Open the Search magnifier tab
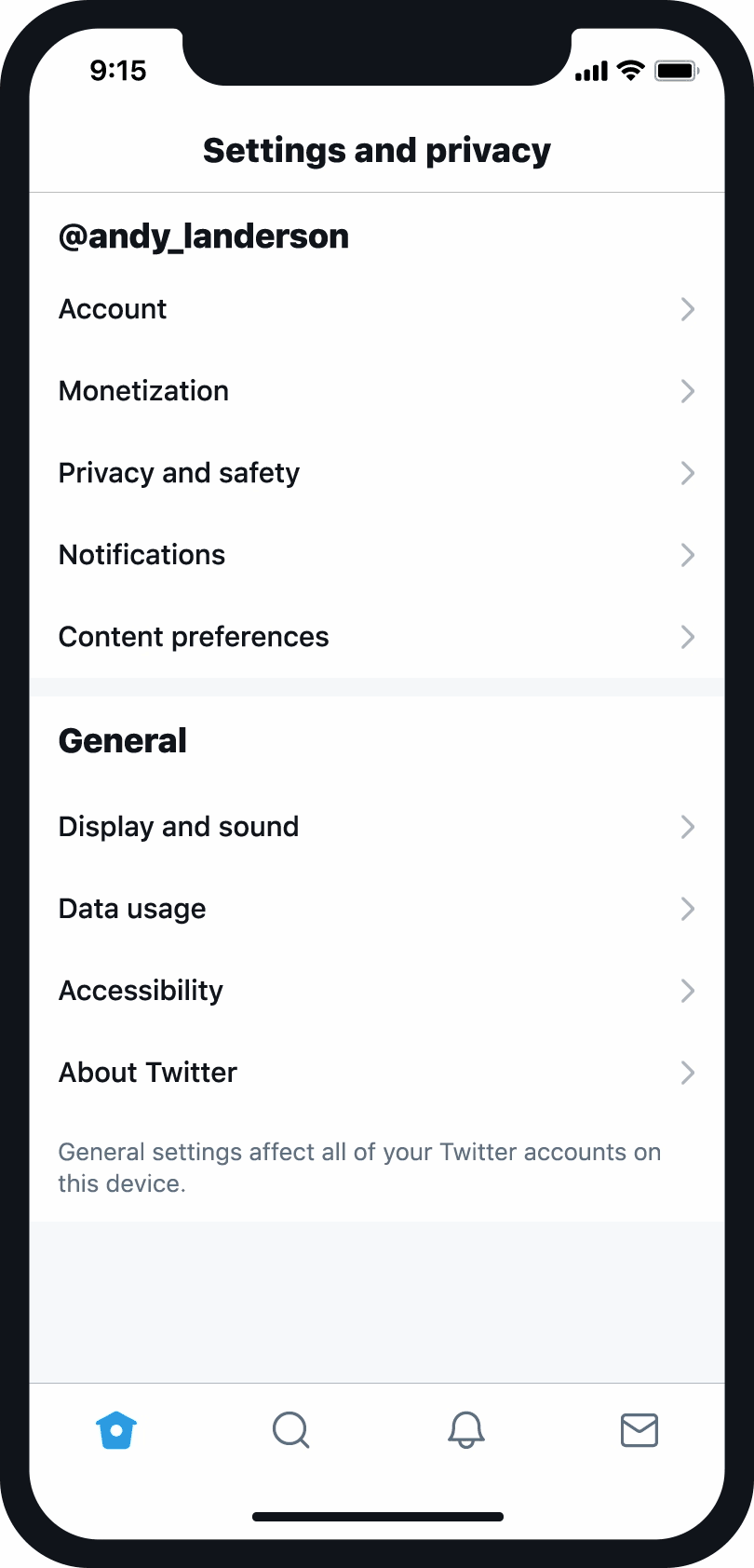754x1568 pixels. [x=290, y=1430]
